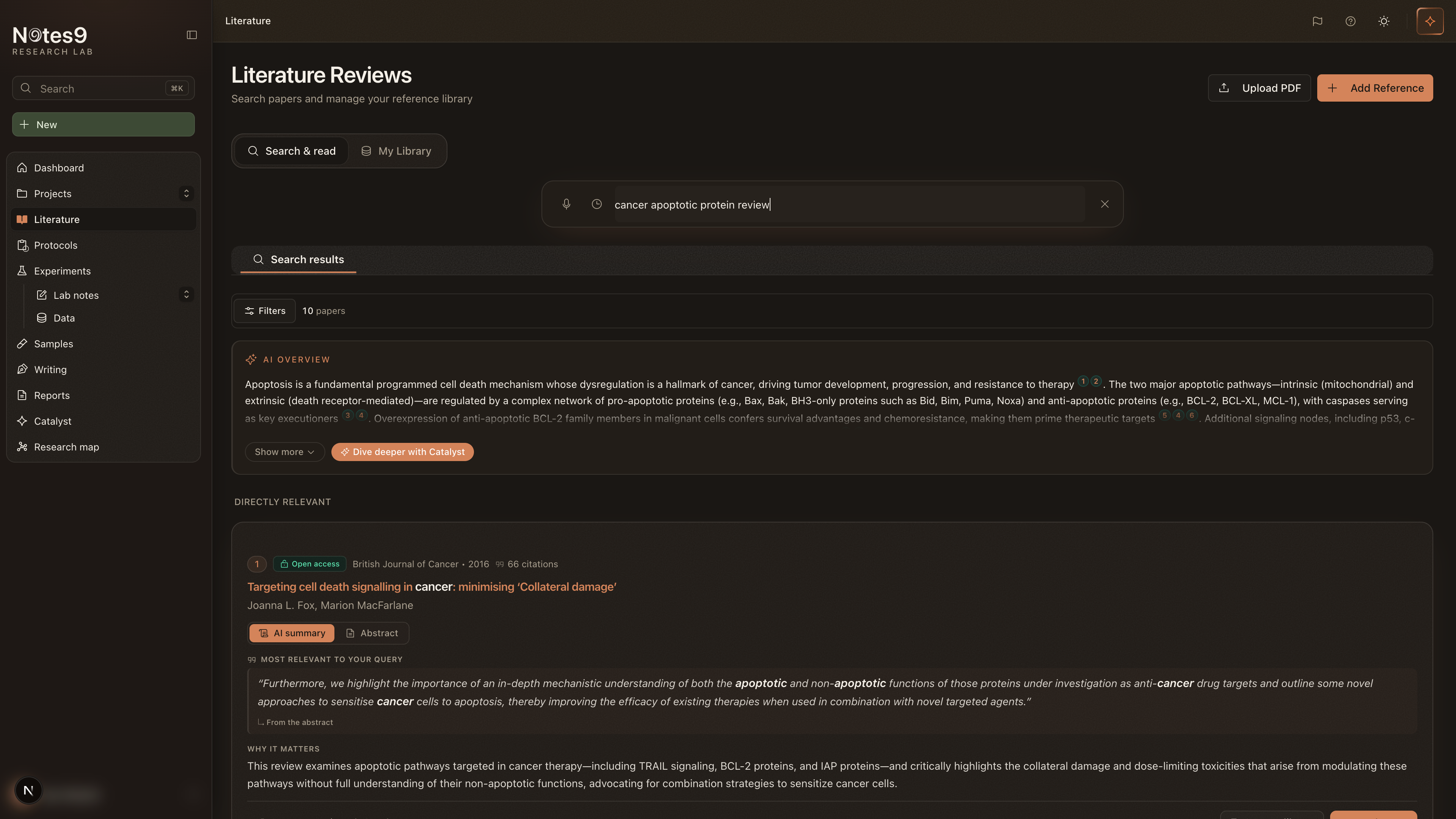This screenshot has width=1456, height=819.
Task: Click the Literature breadcrumb in header
Action: coord(248,21)
